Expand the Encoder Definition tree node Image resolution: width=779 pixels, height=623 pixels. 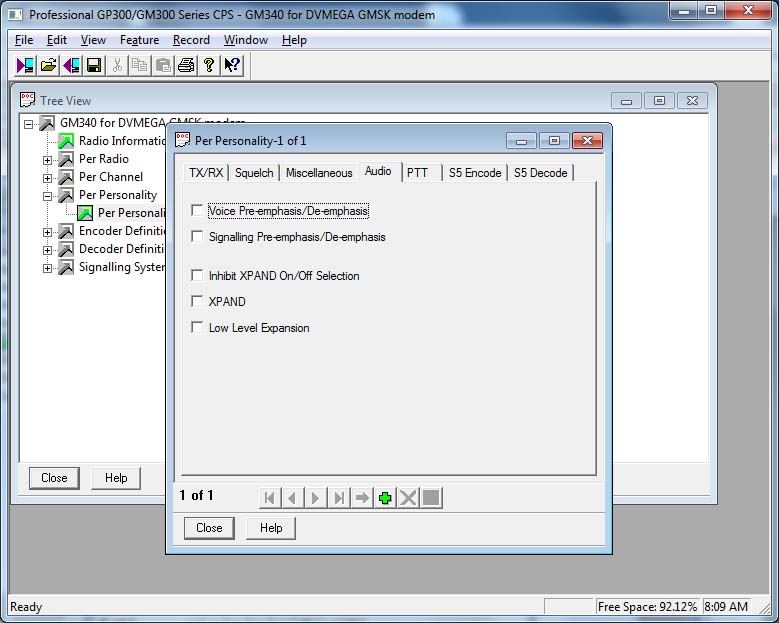coord(48,232)
